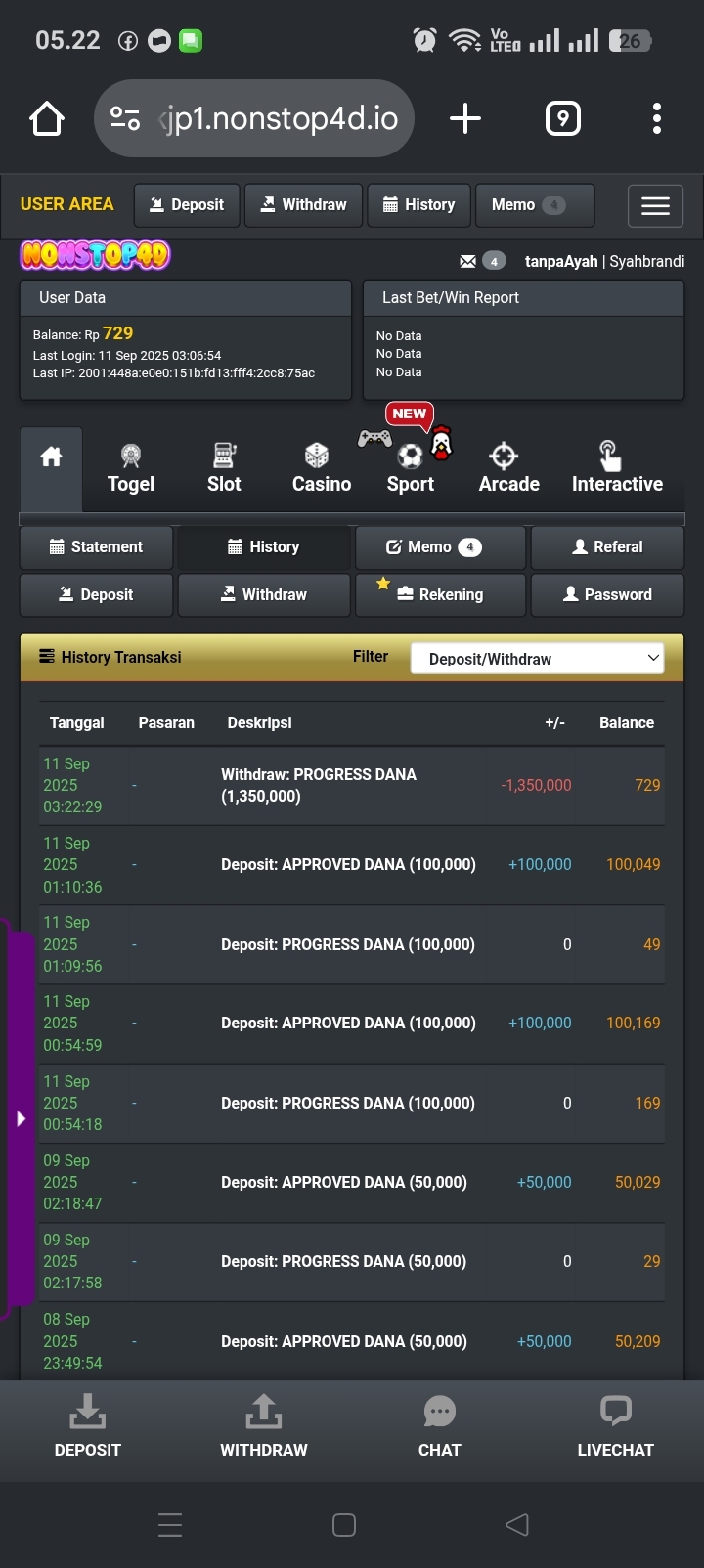Select the Casino dice icon

(317, 456)
